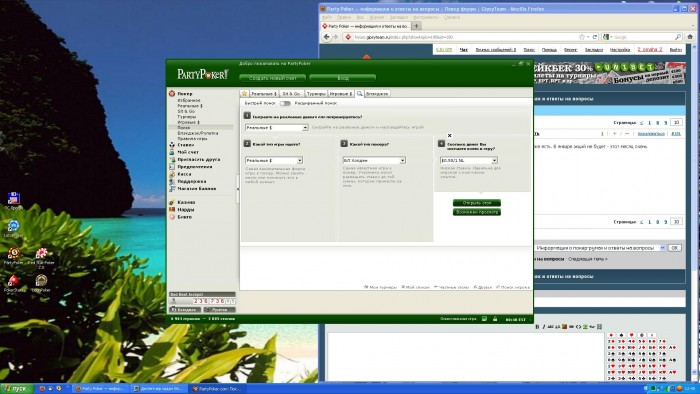Click the Настройки link in forum header

(620, 50)
